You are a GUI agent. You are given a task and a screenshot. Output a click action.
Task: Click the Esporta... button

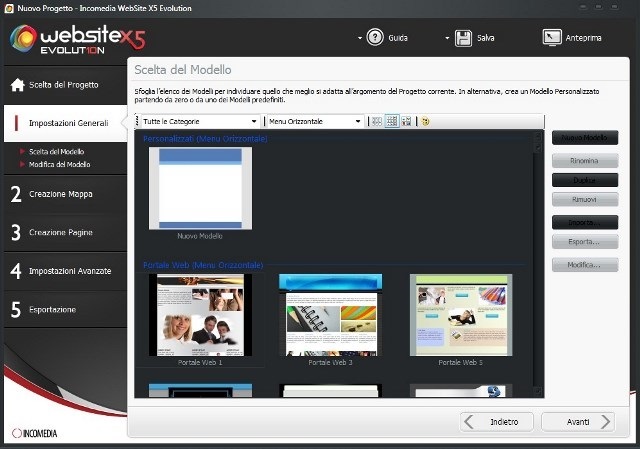tap(585, 242)
